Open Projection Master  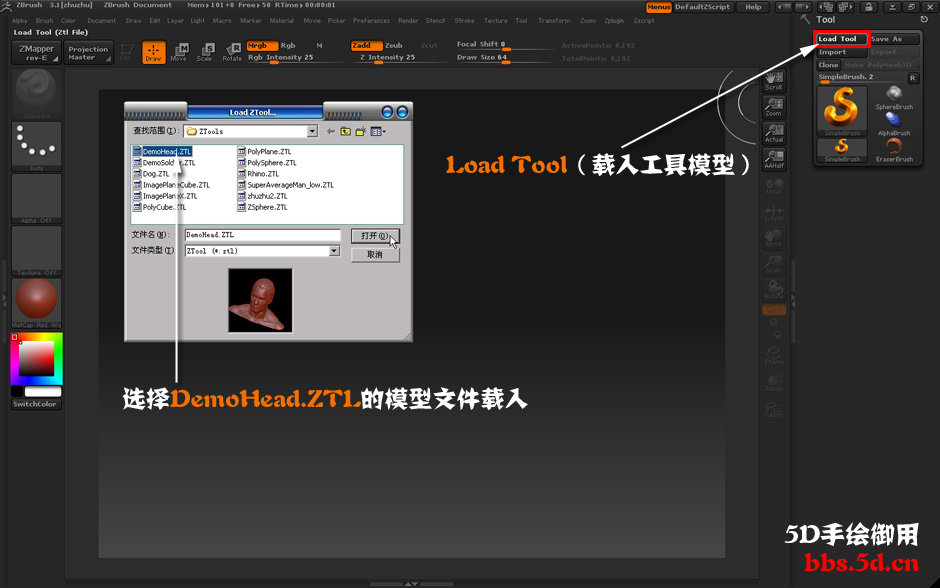(88, 53)
